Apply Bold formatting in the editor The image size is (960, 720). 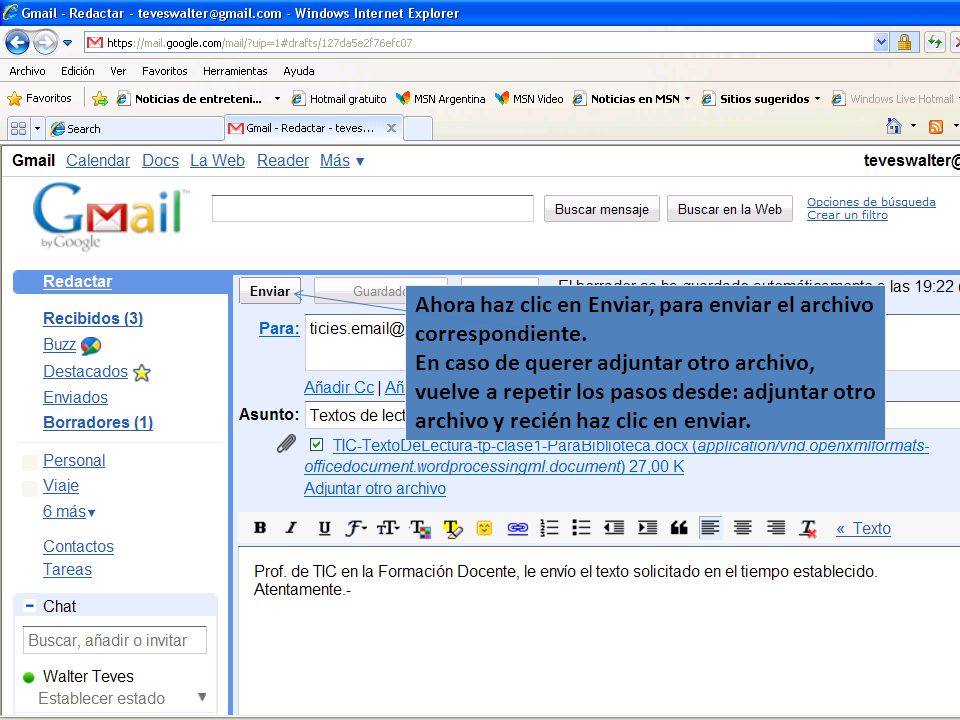point(260,528)
